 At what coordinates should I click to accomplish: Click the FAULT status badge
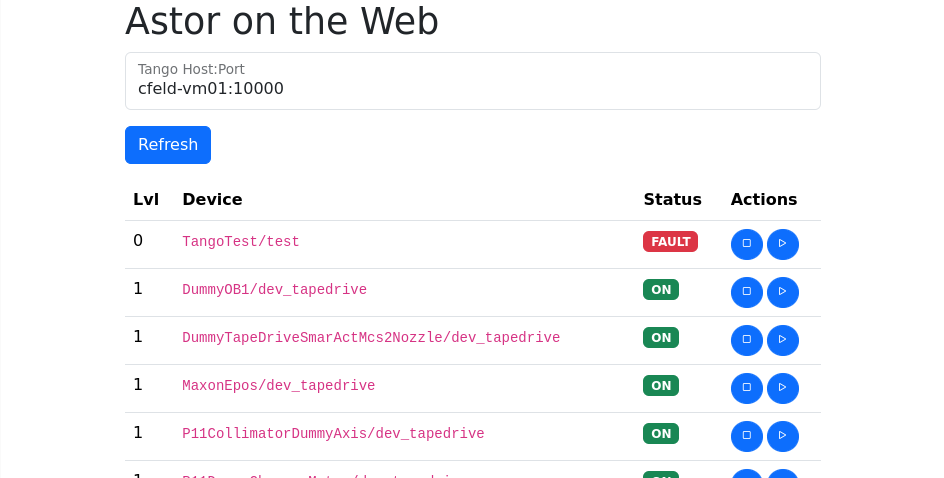(670, 241)
